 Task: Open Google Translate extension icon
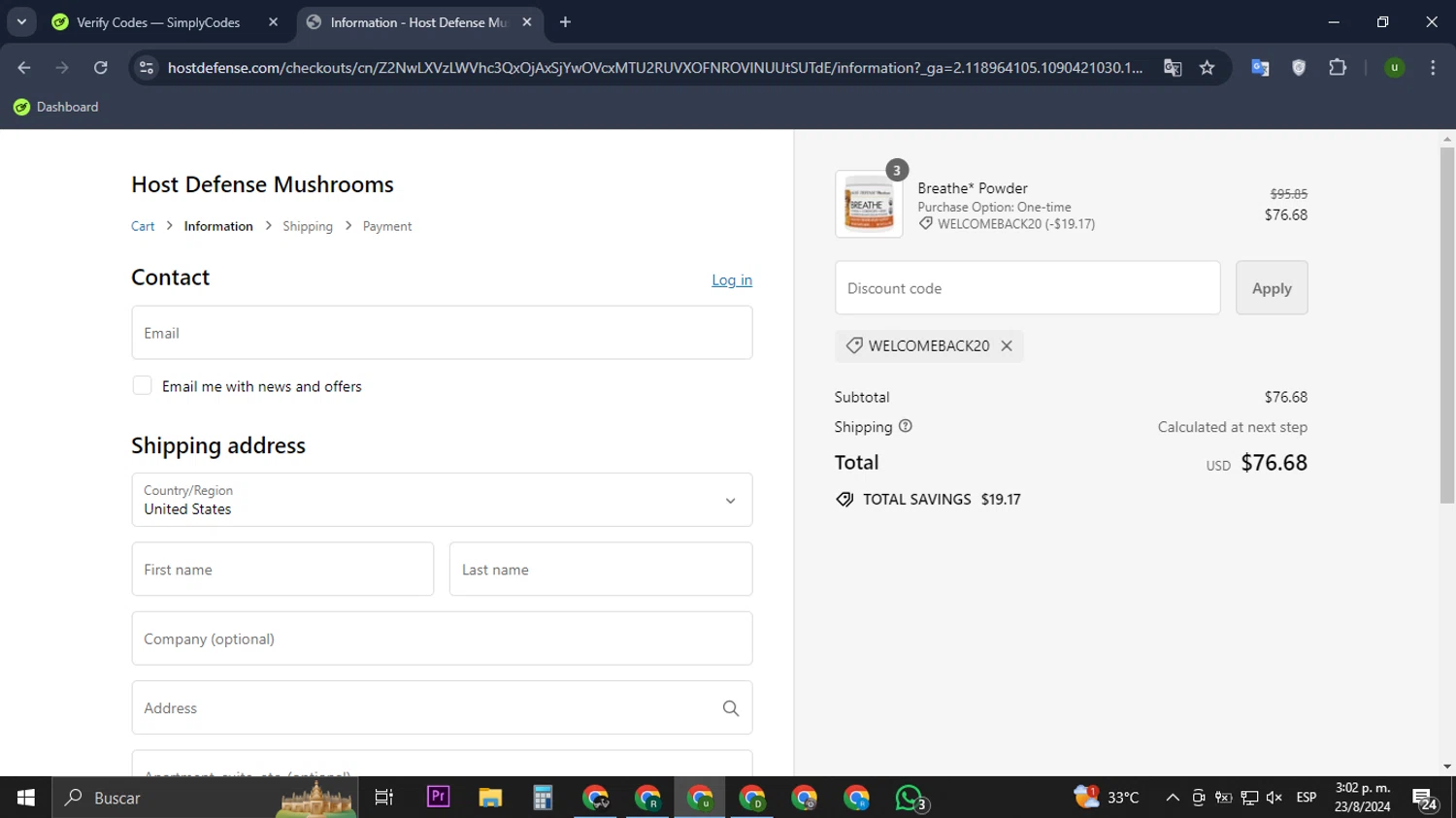[x=1260, y=68]
